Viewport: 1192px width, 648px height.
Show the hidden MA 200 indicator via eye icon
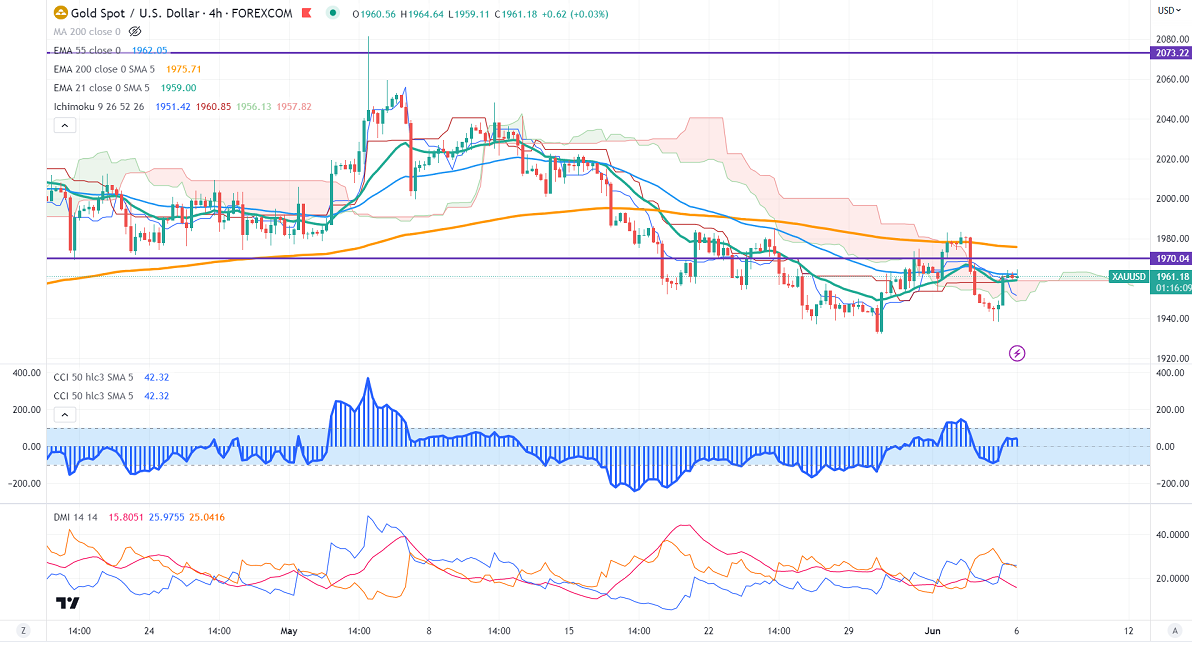point(135,32)
